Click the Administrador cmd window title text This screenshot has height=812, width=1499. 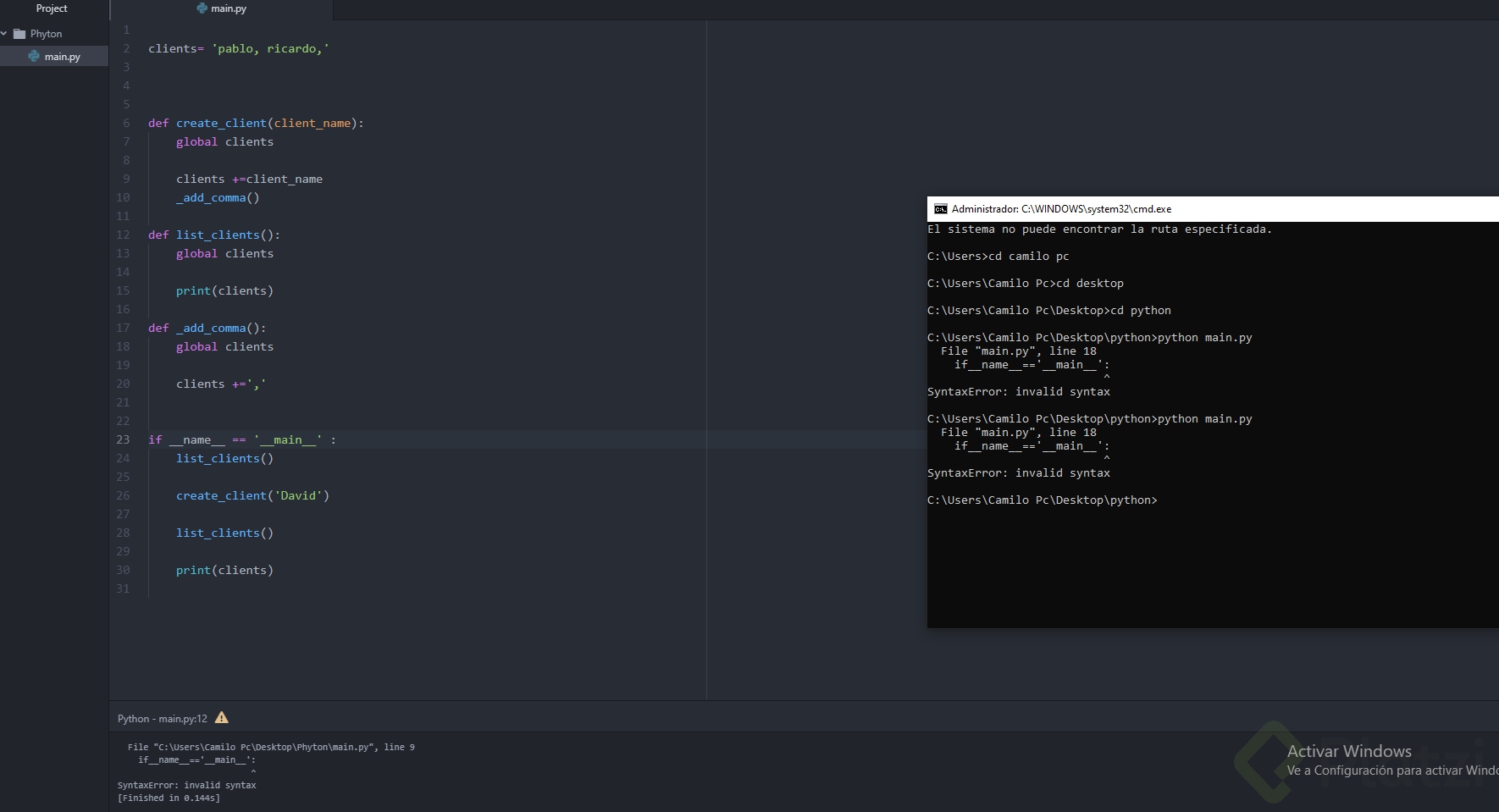click(x=1061, y=209)
